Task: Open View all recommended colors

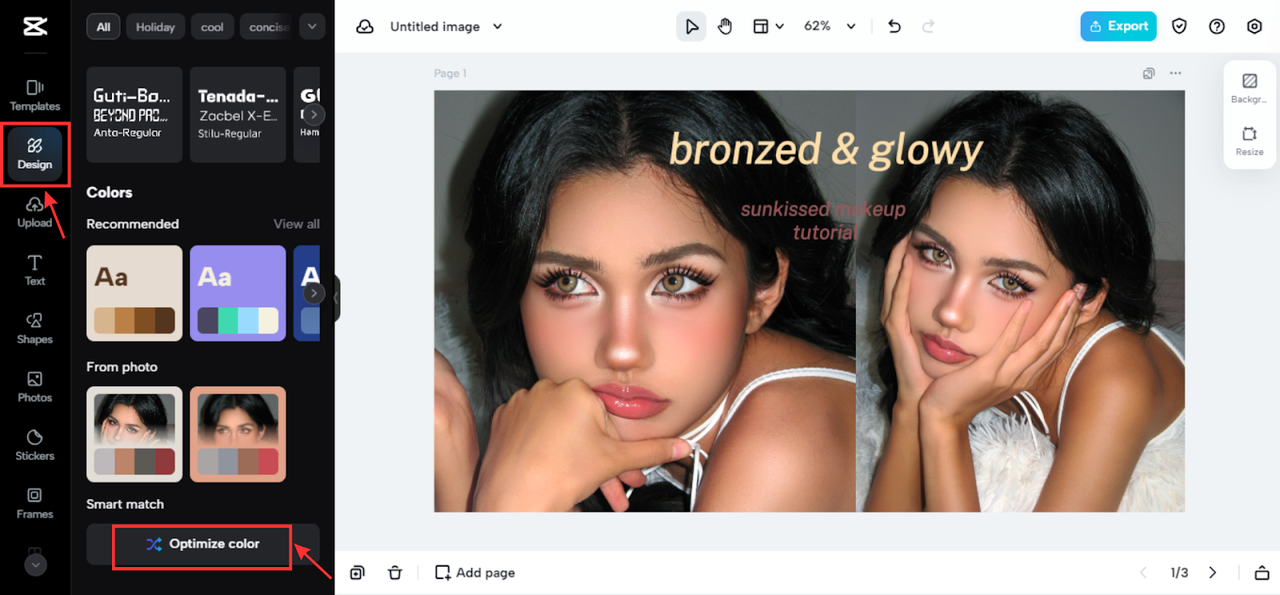Action: coord(296,224)
